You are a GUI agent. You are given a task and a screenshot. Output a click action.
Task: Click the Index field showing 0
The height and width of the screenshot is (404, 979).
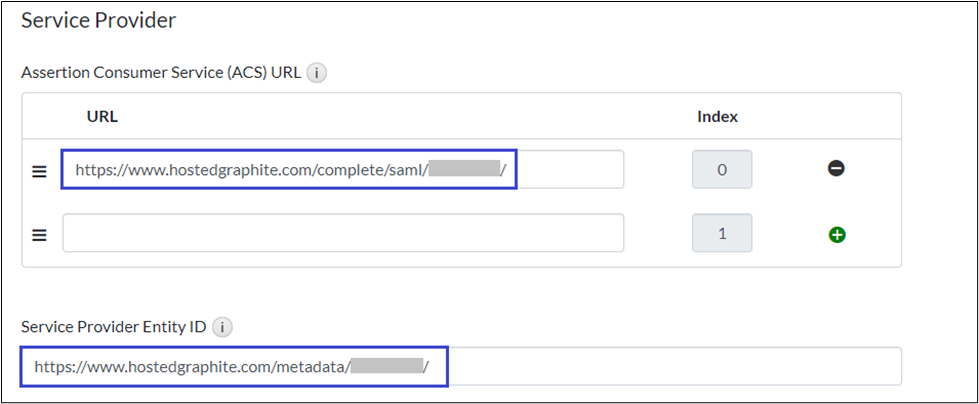721,170
